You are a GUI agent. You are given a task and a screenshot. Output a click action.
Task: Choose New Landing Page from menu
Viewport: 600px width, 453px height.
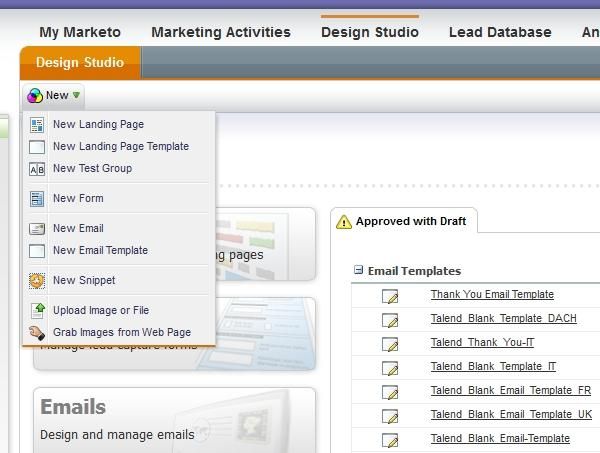pos(119,124)
